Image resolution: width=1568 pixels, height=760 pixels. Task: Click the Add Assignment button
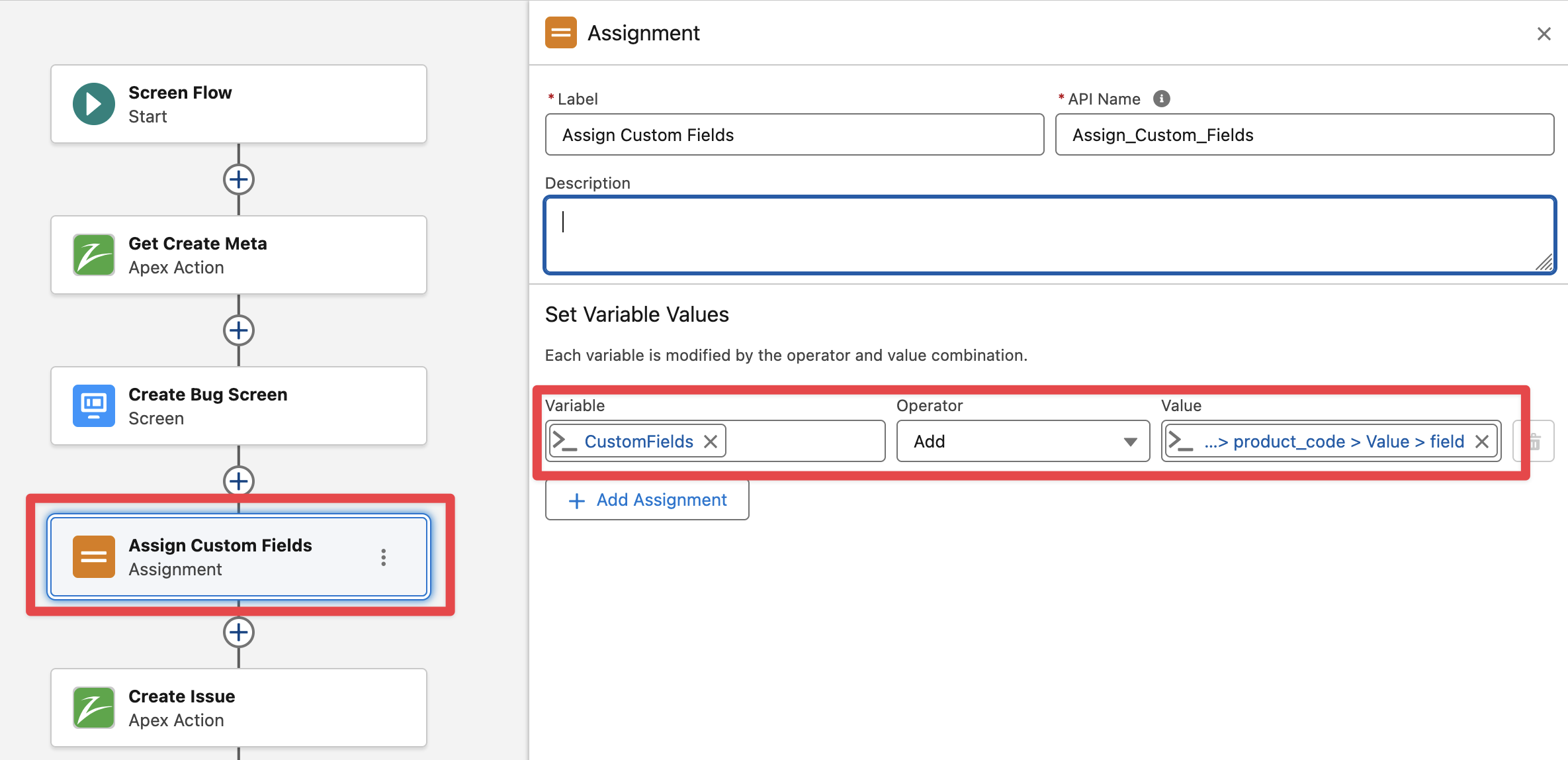(647, 500)
